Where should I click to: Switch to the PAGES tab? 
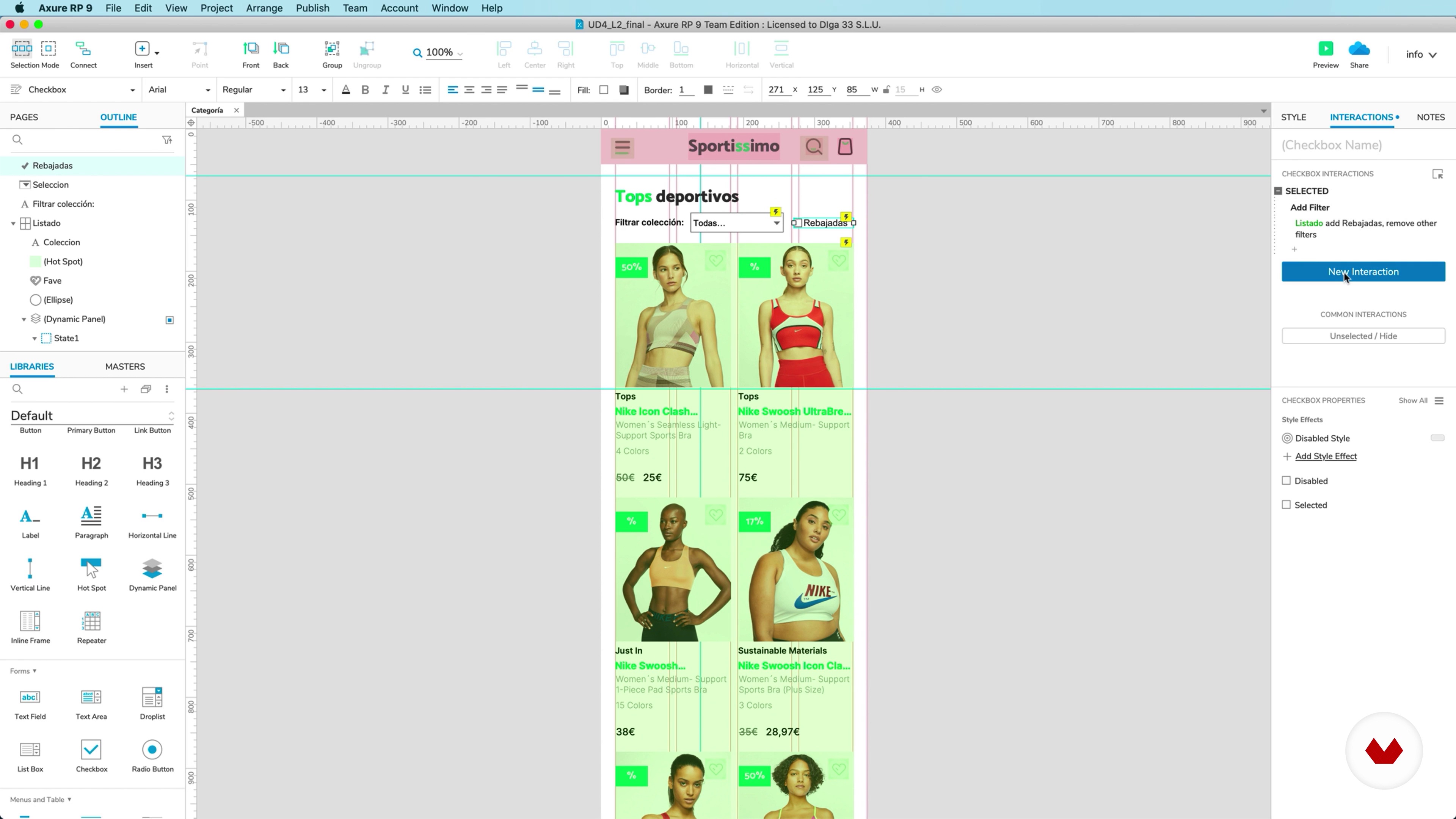pyautogui.click(x=24, y=117)
